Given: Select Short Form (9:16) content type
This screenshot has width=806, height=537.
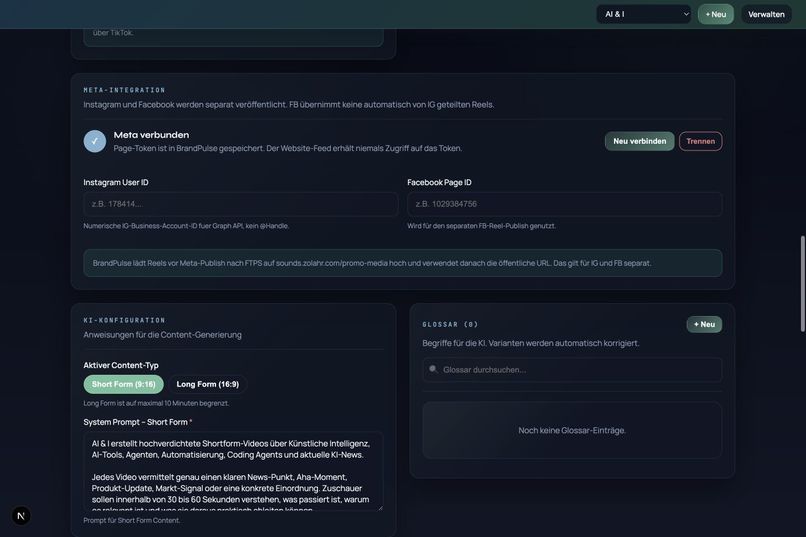Looking at the screenshot, I should pos(123,384).
